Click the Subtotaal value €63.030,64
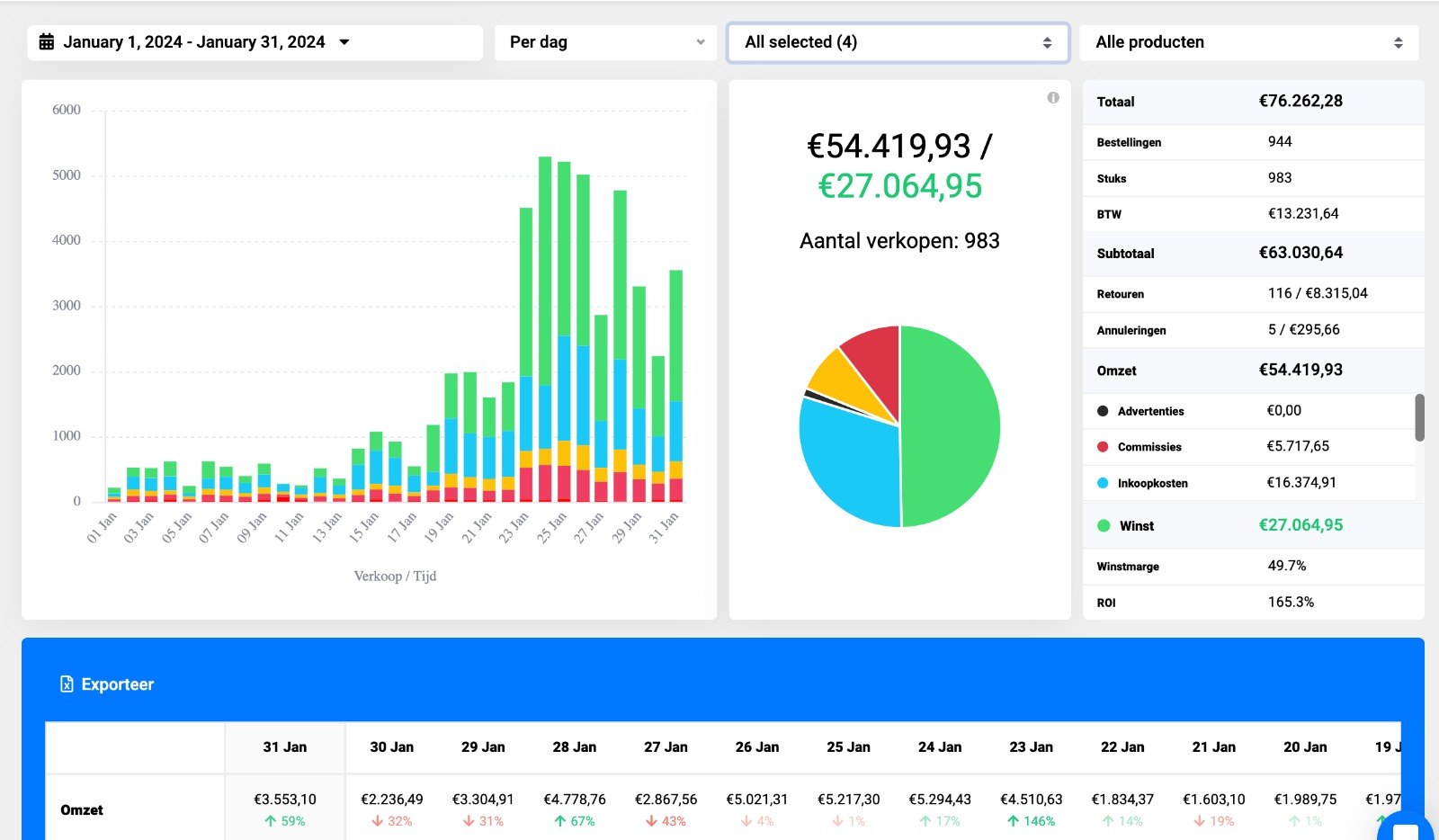Image resolution: width=1439 pixels, height=840 pixels. point(1300,253)
